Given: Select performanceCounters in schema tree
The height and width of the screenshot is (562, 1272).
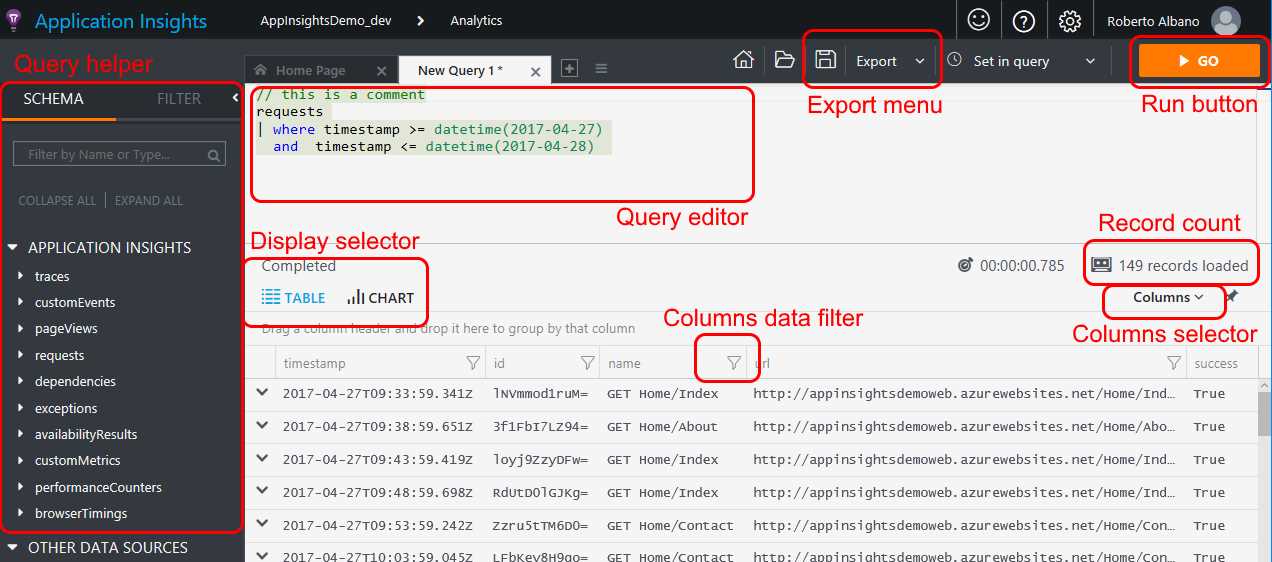Looking at the screenshot, I should tap(98, 487).
